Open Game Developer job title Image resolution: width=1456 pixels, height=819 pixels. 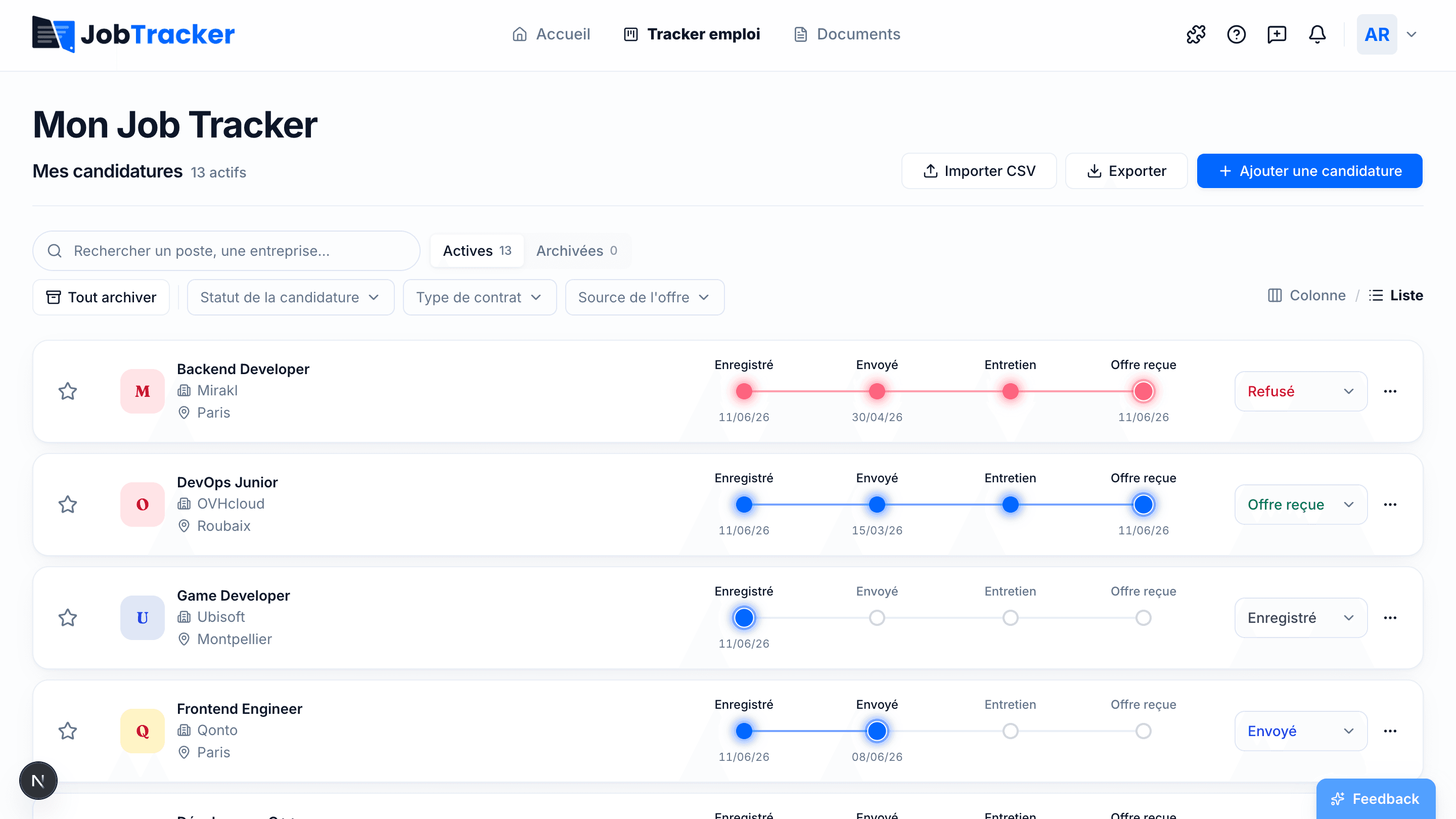click(x=234, y=596)
